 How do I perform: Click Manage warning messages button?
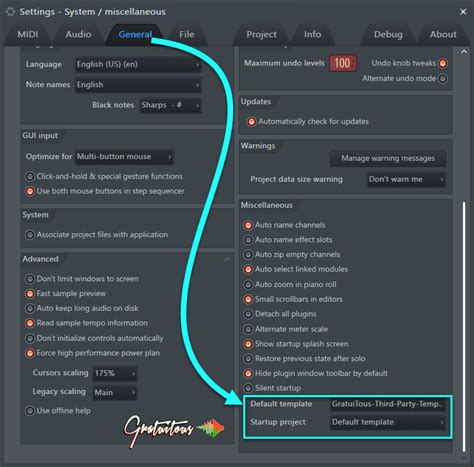[388, 158]
